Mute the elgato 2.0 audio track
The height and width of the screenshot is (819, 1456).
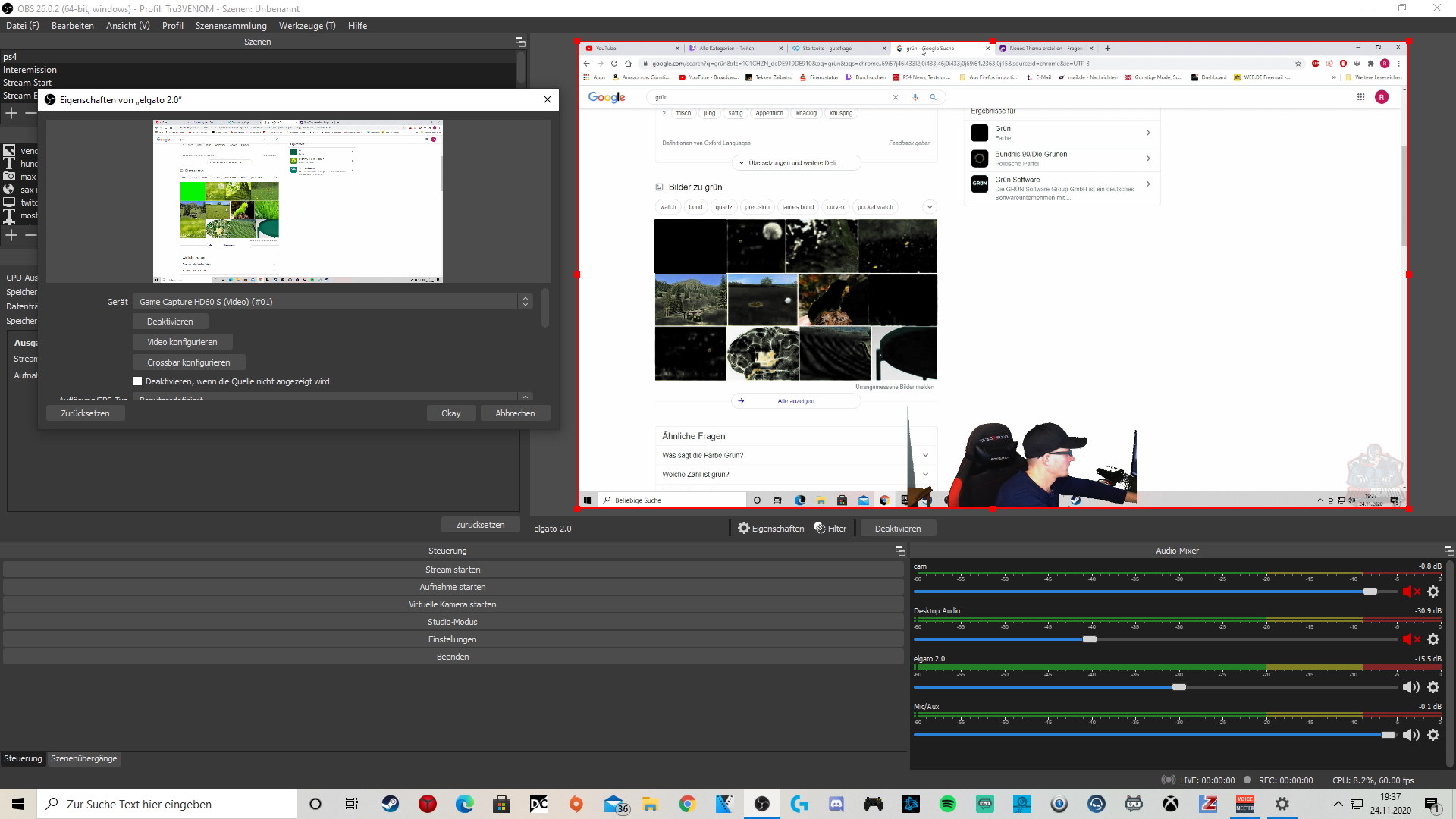(1410, 687)
